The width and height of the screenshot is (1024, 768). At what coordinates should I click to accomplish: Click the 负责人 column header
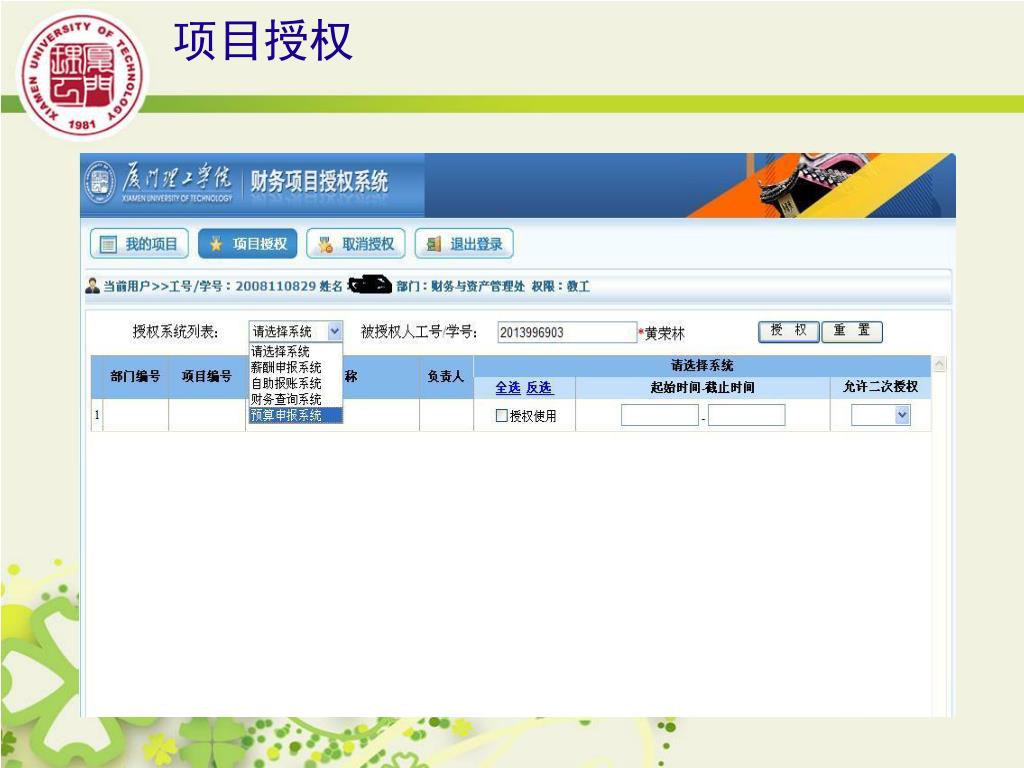[x=445, y=376]
